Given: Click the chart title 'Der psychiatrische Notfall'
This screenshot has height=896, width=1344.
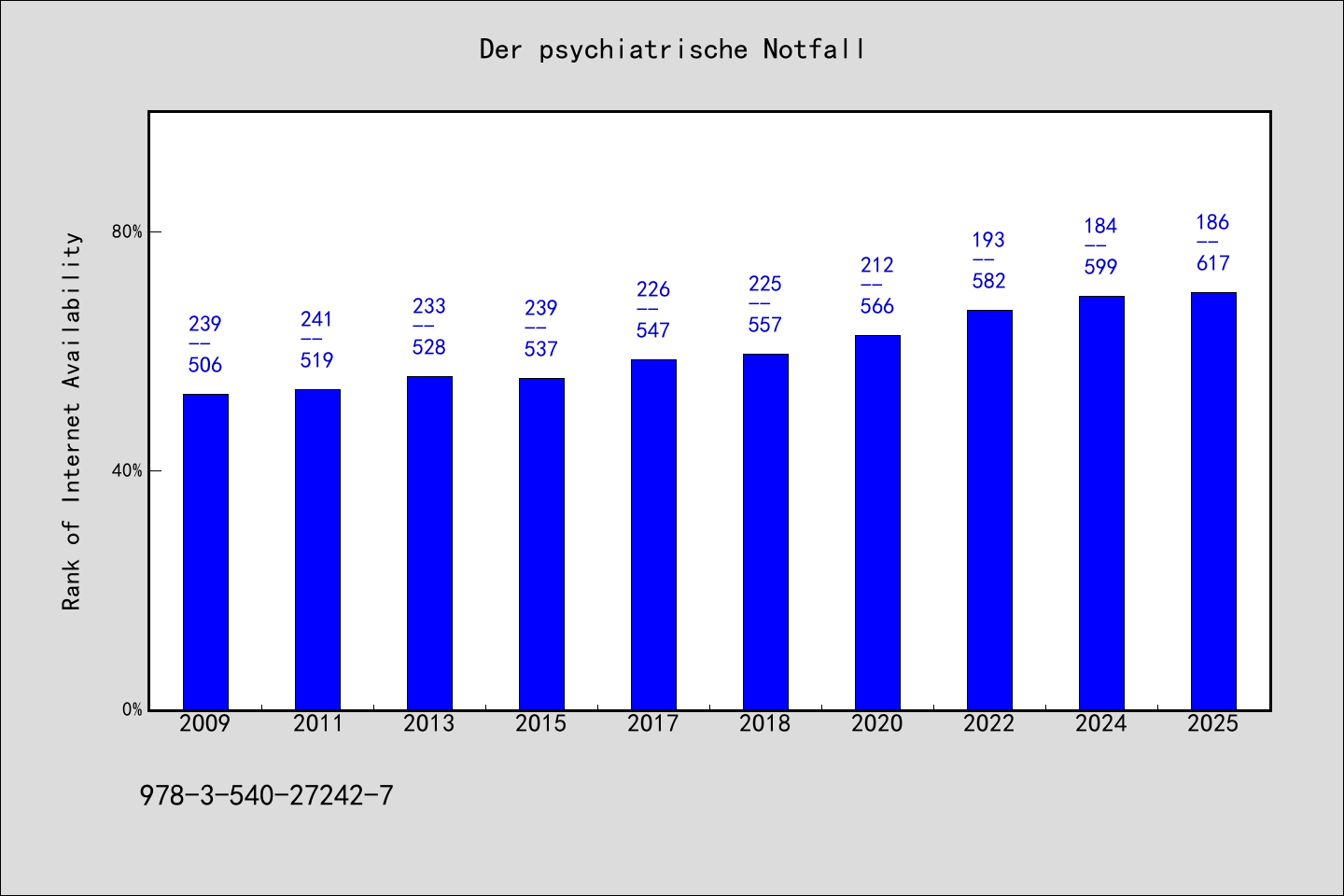Looking at the screenshot, I should point(672,49).
